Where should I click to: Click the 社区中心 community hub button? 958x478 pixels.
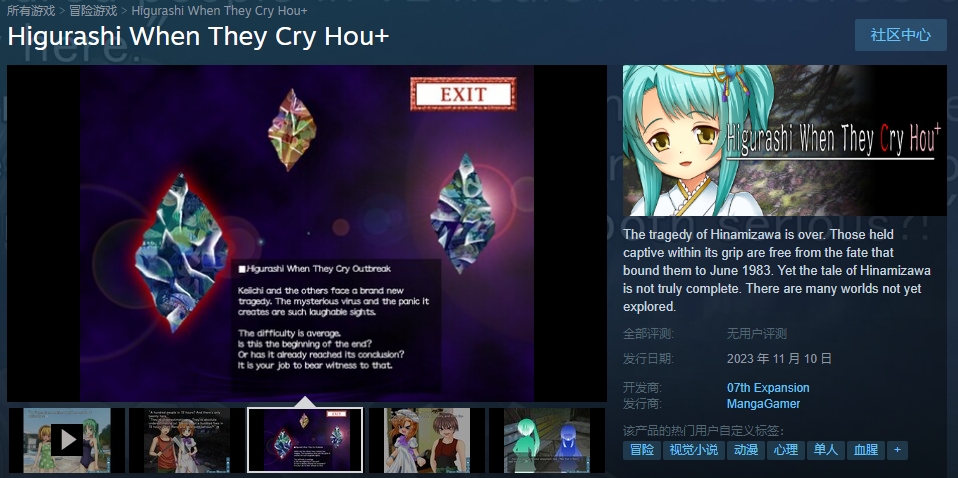901,35
